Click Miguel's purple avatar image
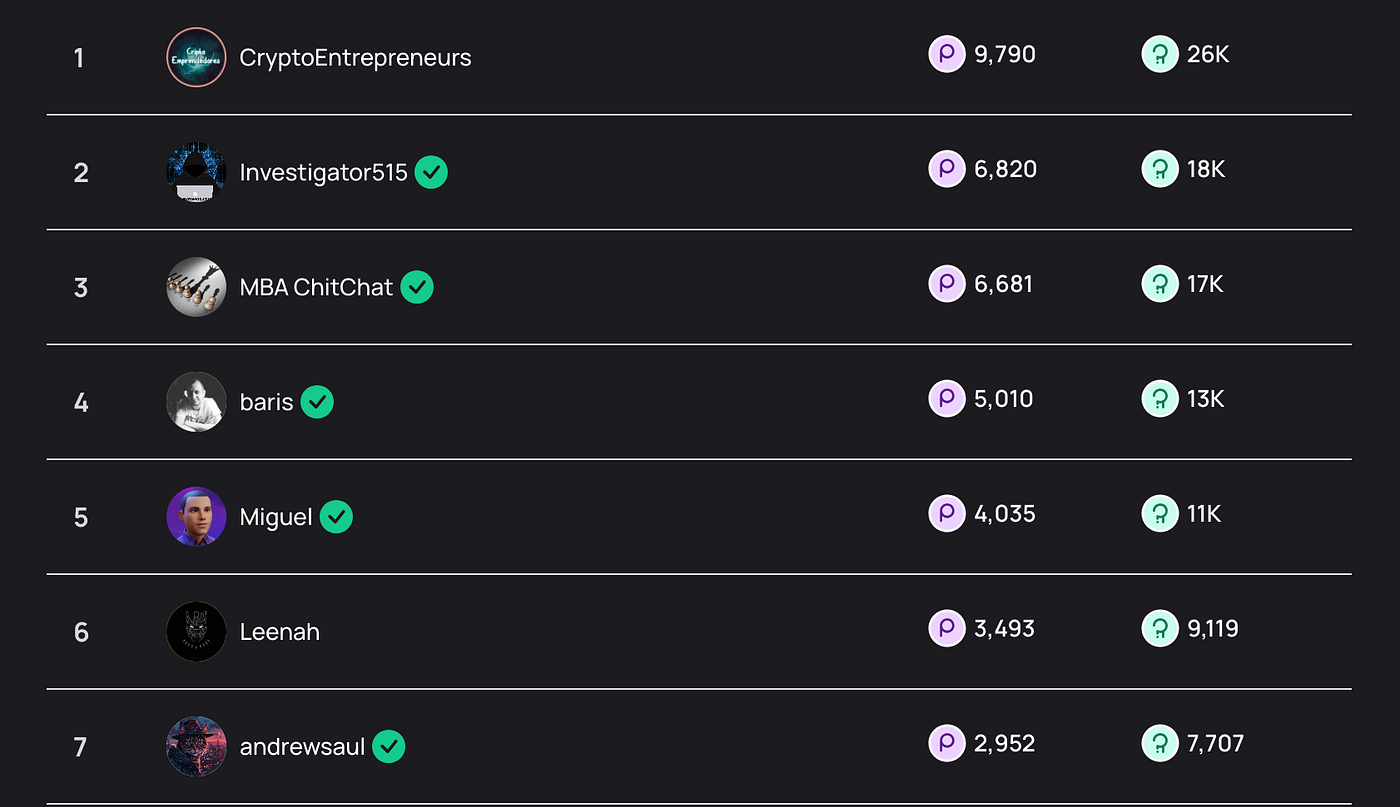The image size is (1400, 807). tap(196, 517)
